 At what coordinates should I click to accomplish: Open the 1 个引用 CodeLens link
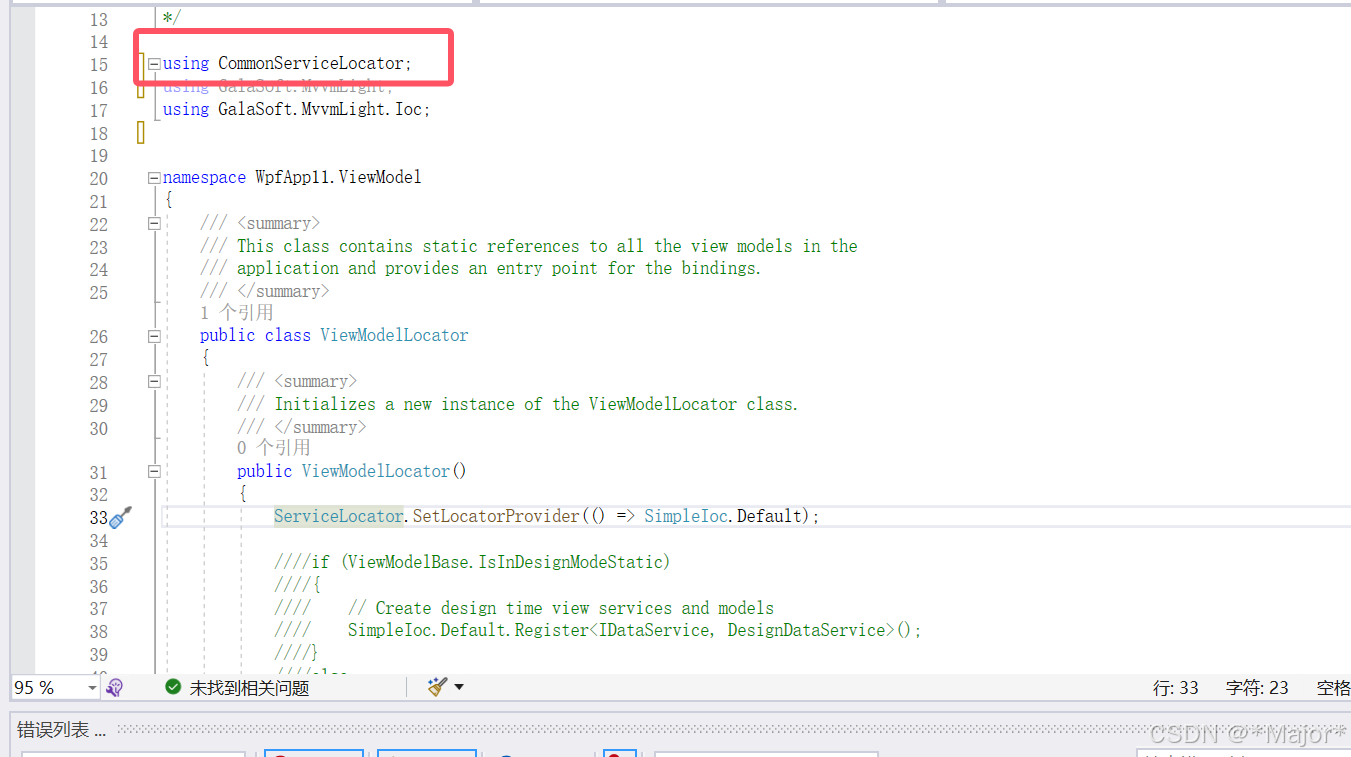(x=237, y=312)
